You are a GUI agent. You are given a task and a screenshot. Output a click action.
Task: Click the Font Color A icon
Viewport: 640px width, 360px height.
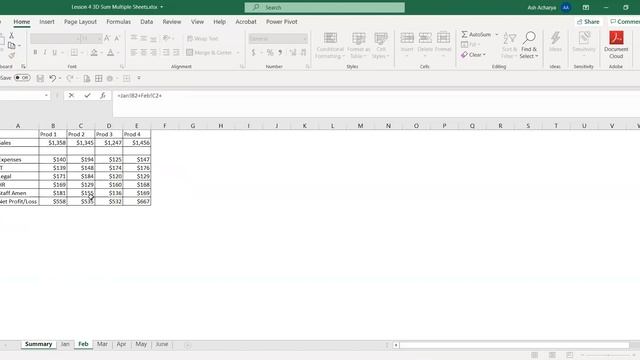111,52
